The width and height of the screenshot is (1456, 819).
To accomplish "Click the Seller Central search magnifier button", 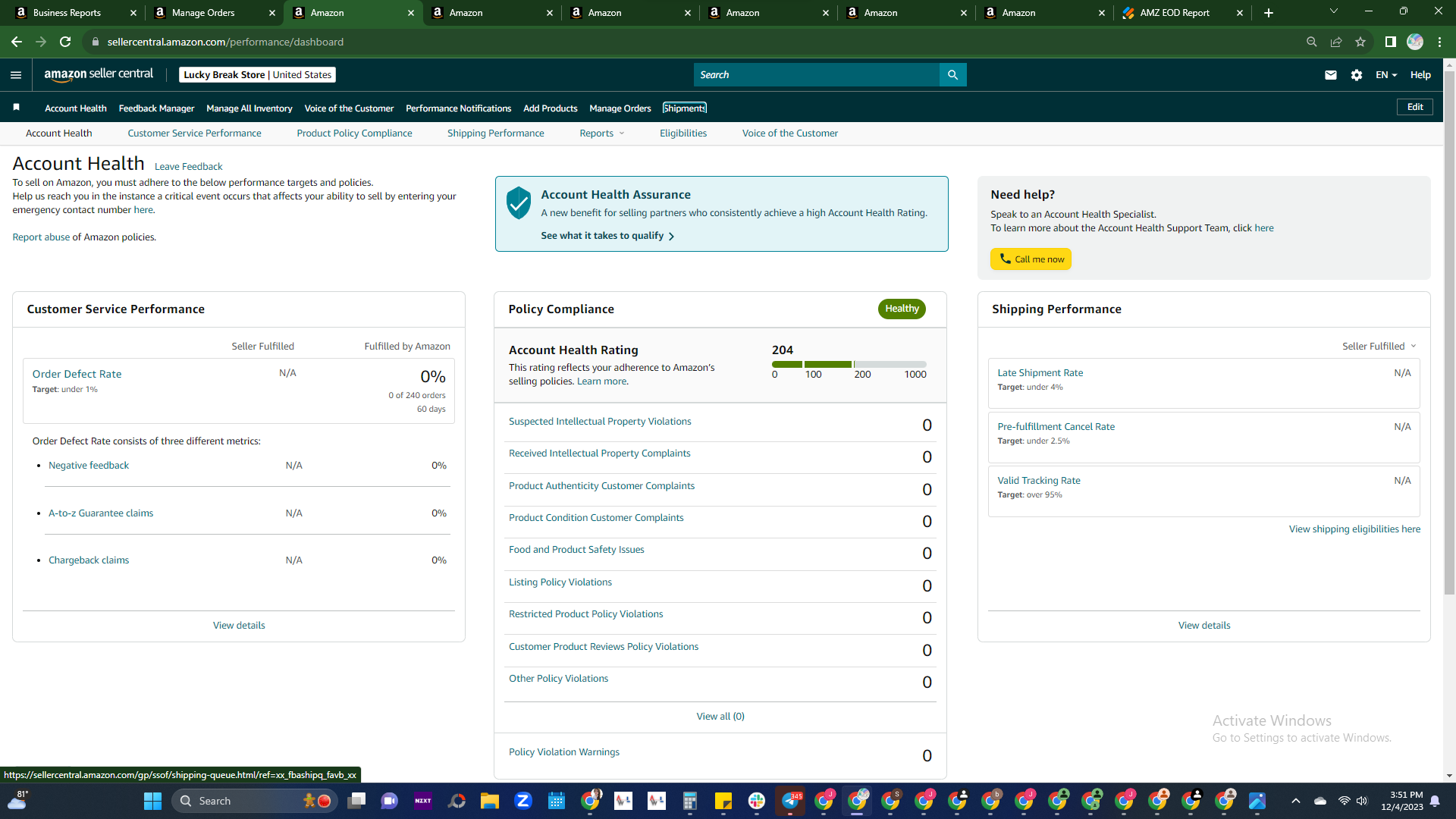I will point(952,74).
